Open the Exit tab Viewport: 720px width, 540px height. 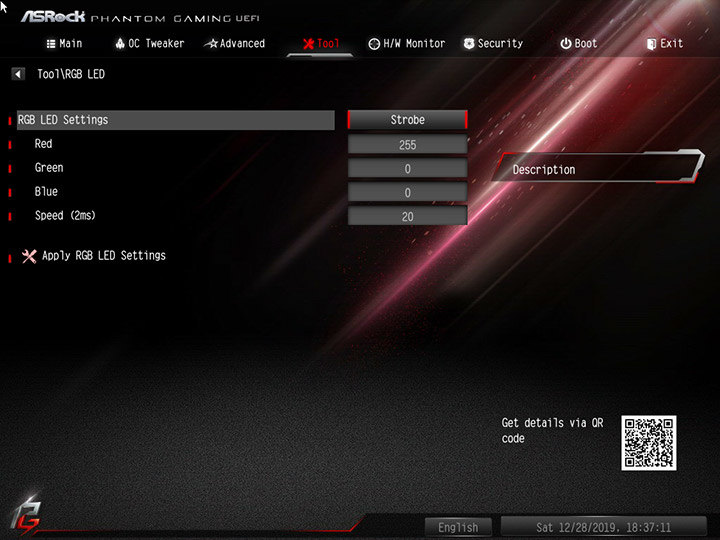coord(665,44)
